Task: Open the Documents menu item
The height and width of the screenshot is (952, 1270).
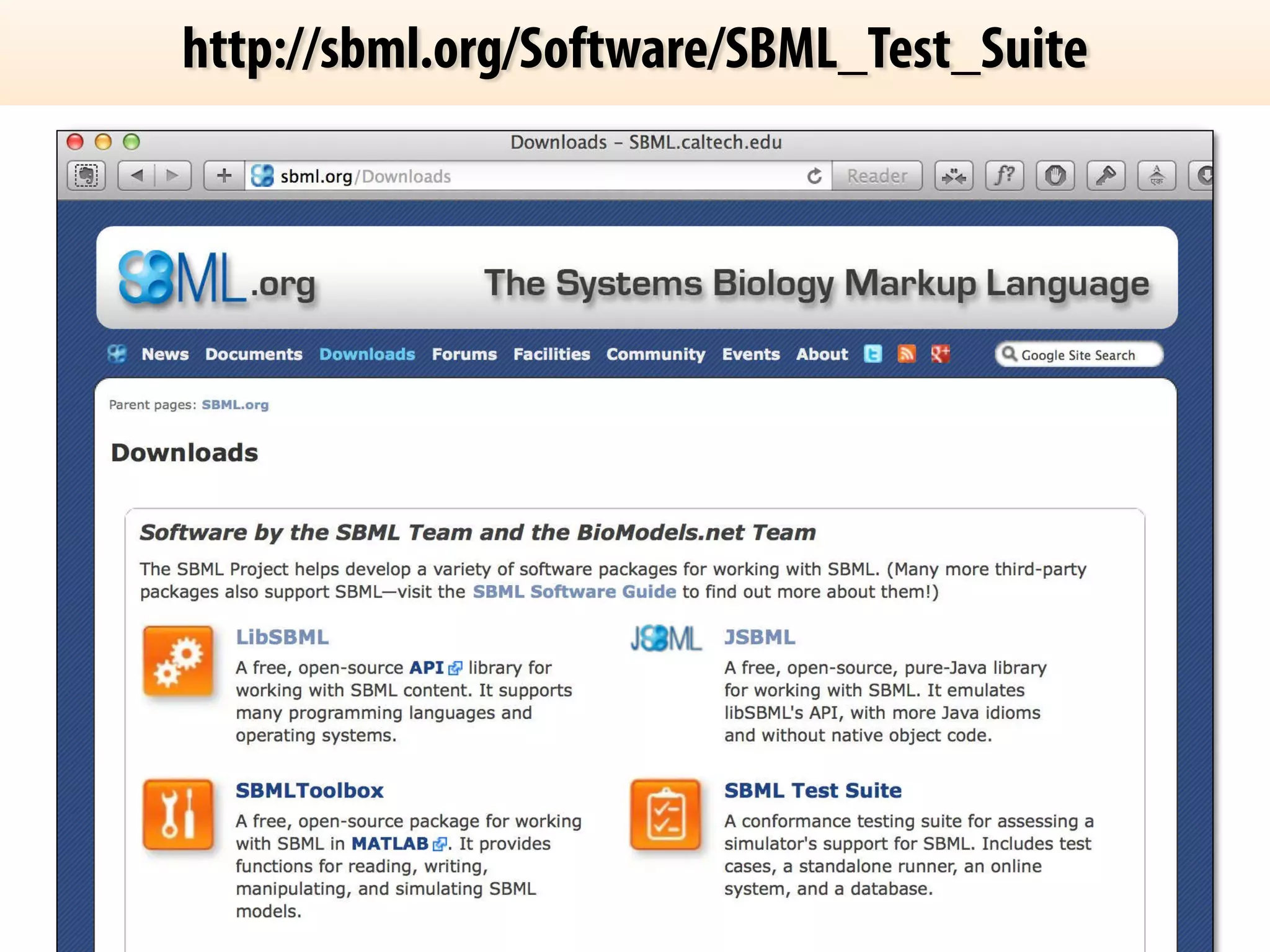Action: [254, 355]
